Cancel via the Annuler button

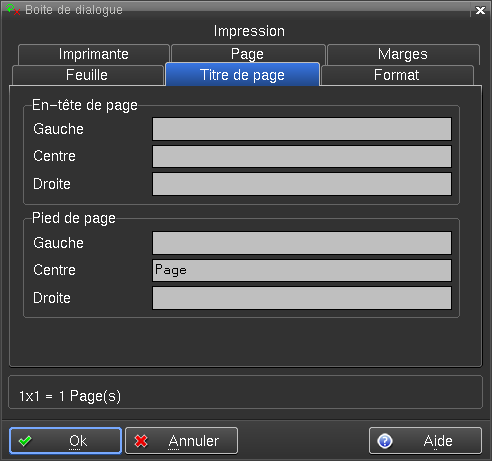pos(181,441)
